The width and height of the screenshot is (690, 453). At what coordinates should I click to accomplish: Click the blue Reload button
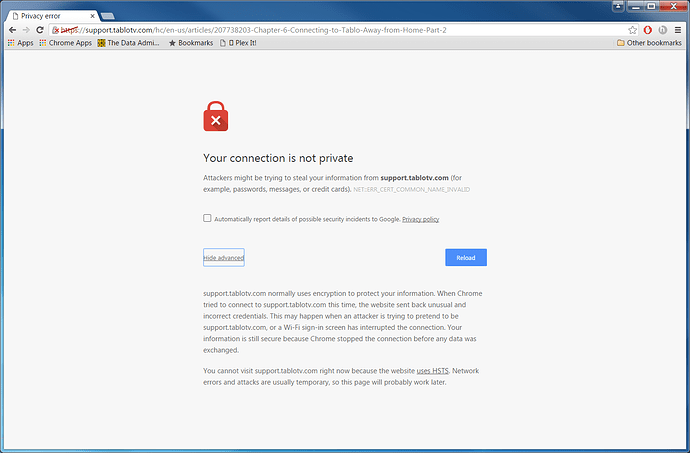pos(466,258)
